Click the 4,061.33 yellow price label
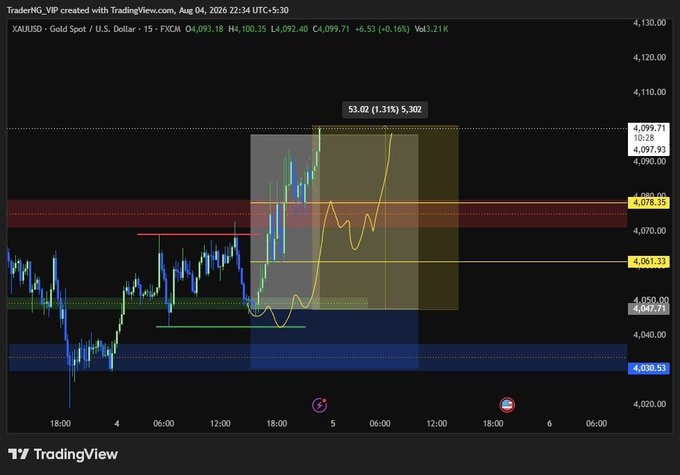 (x=649, y=261)
